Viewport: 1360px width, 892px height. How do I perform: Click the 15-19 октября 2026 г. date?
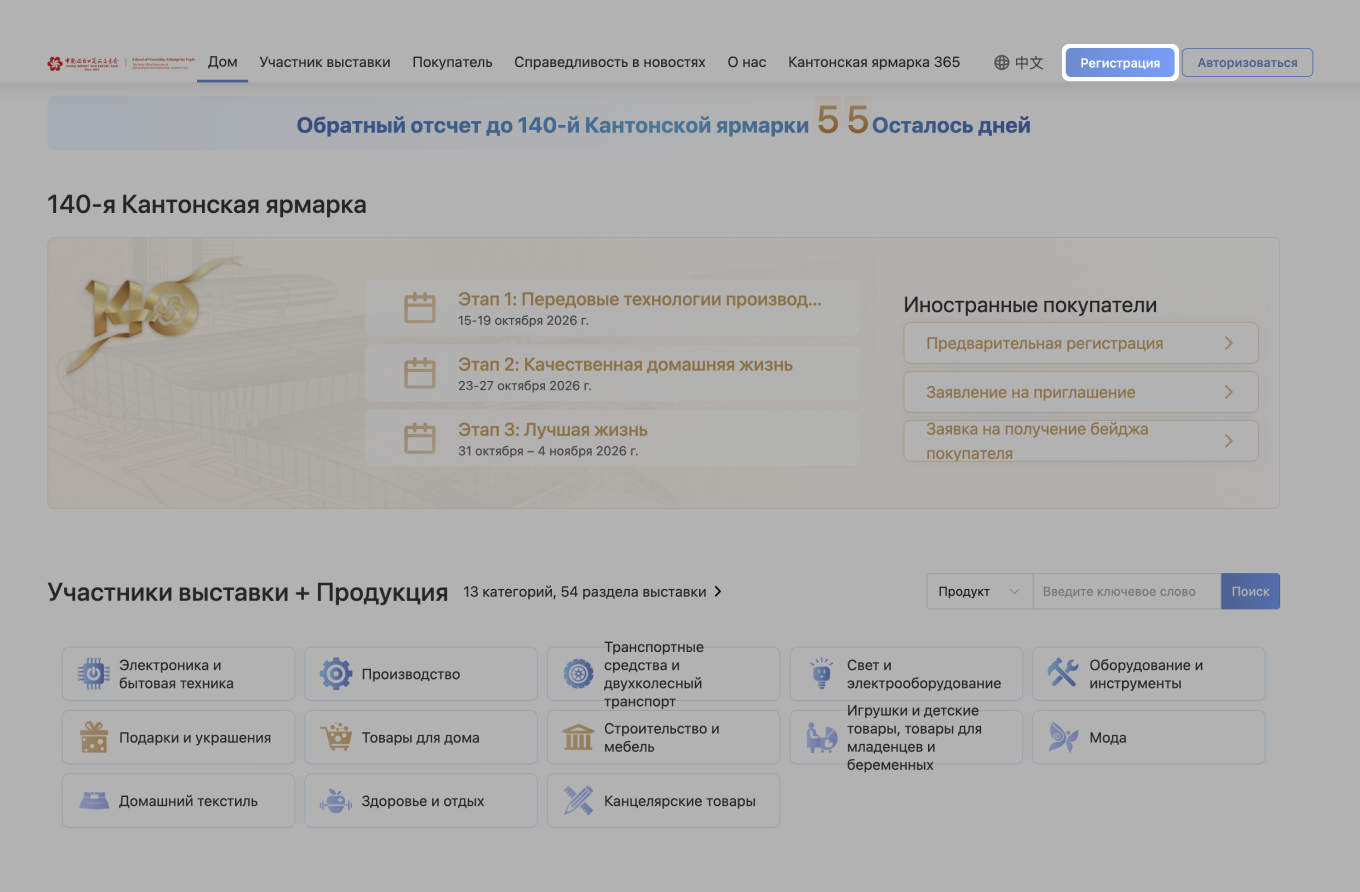(x=523, y=321)
